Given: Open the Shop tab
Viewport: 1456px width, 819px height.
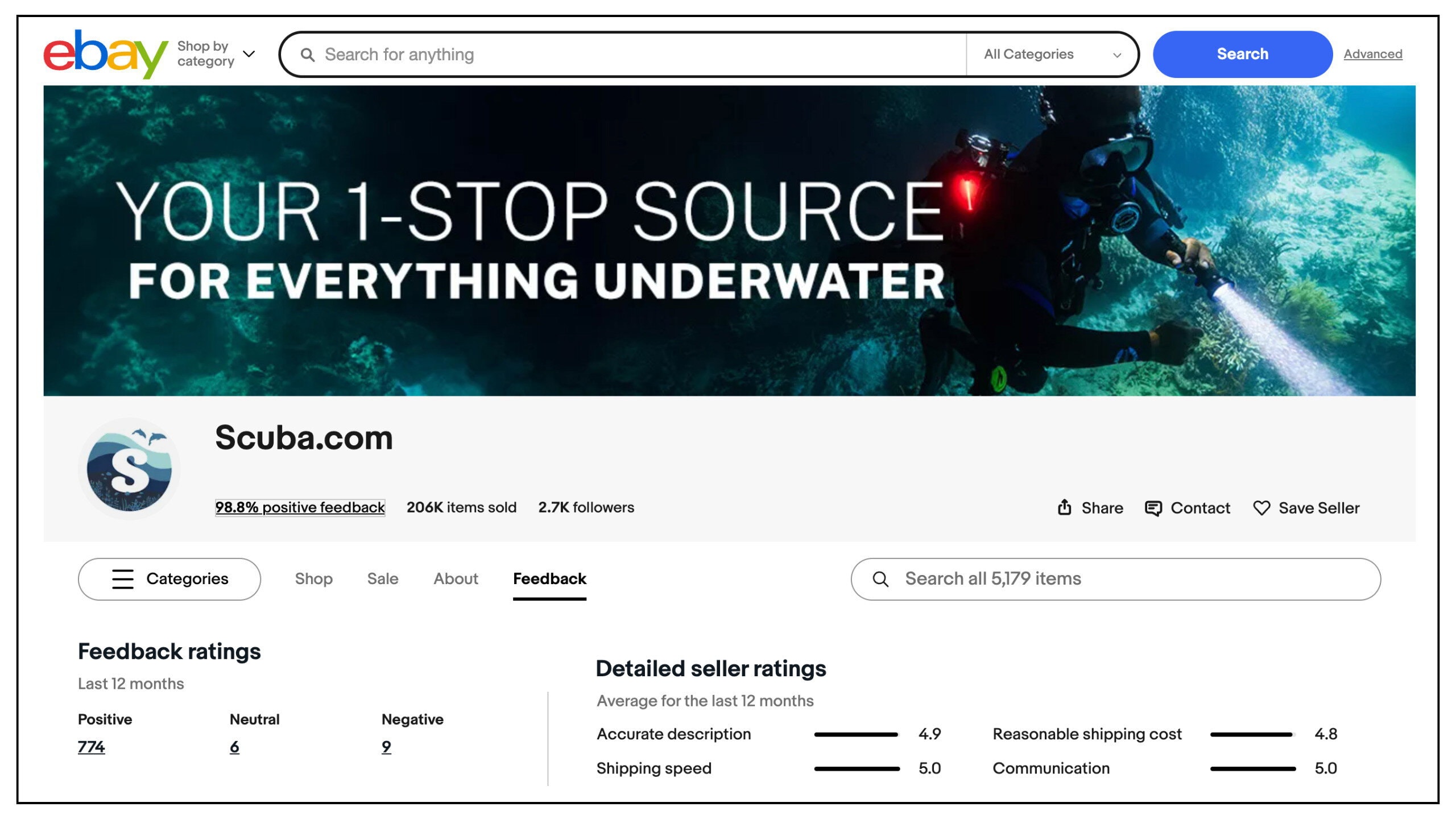Looking at the screenshot, I should [x=313, y=579].
